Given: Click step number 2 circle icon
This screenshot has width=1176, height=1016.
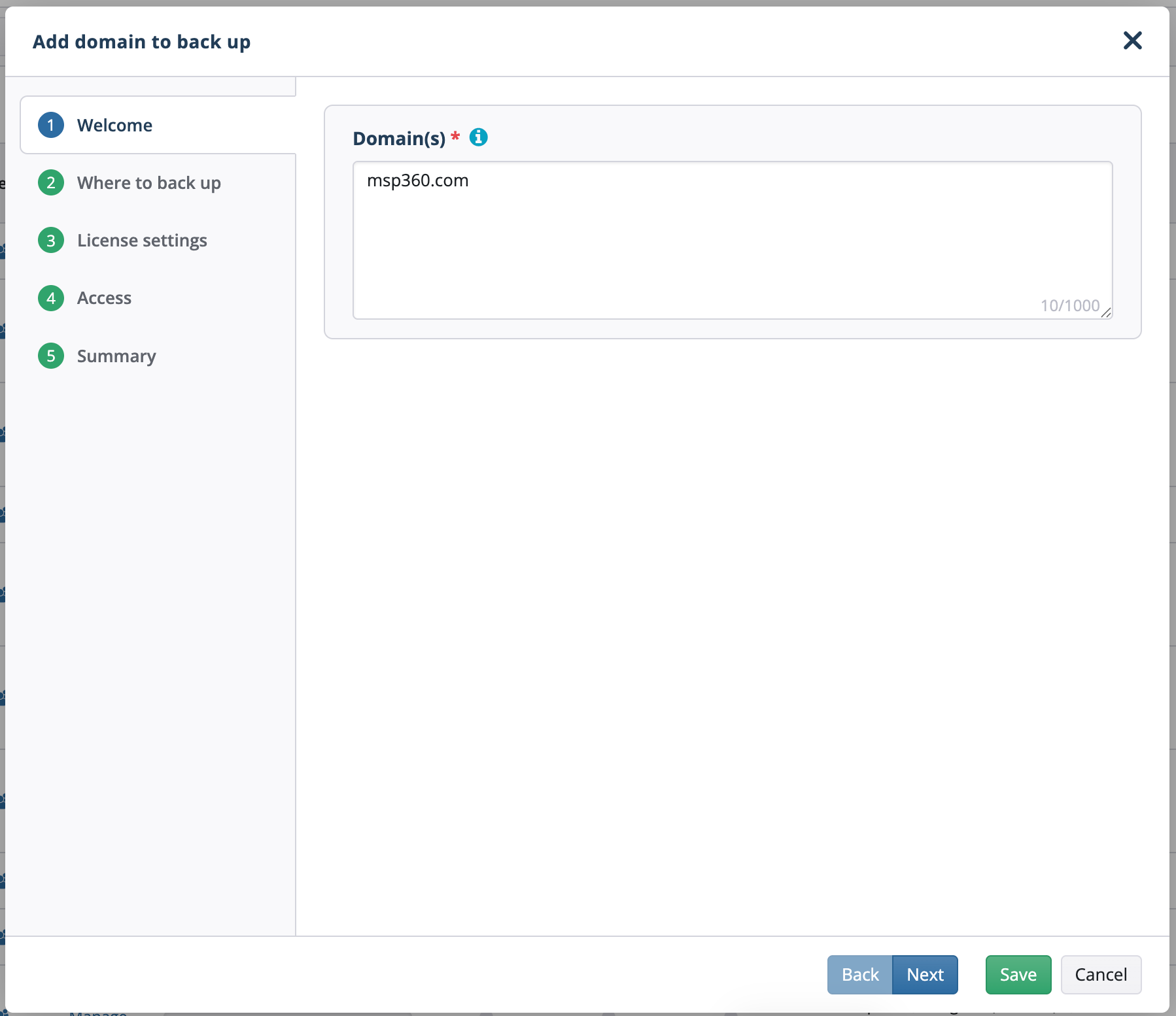Looking at the screenshot, I should [51, 182].
